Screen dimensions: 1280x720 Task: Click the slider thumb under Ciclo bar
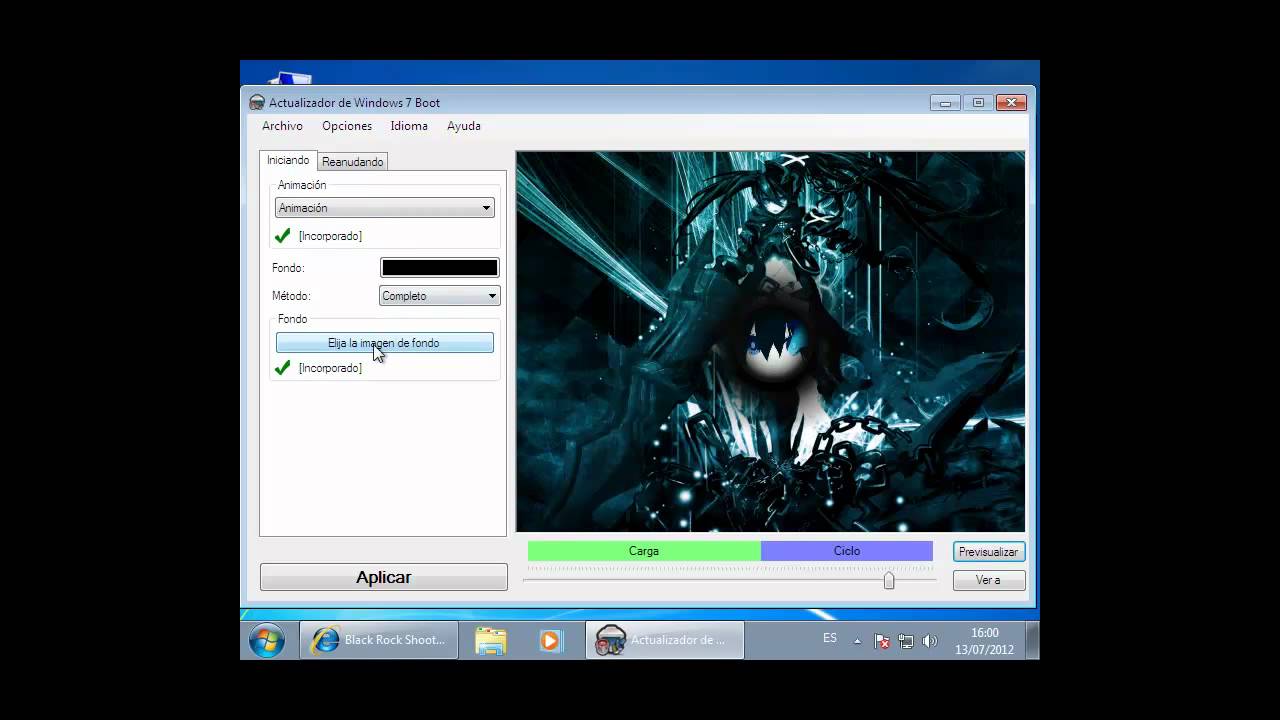pos(889,580)
